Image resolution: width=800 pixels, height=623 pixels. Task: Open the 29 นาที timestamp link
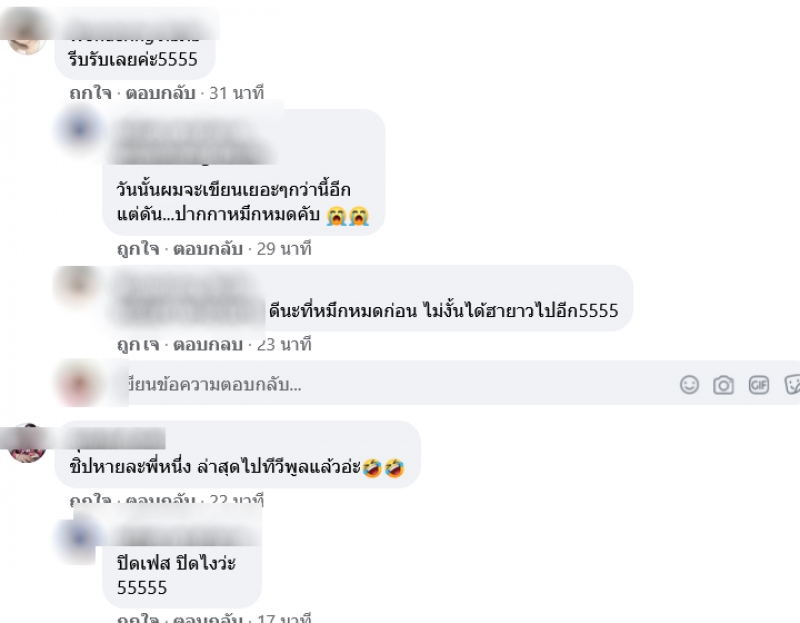click(x=284, y=249)
